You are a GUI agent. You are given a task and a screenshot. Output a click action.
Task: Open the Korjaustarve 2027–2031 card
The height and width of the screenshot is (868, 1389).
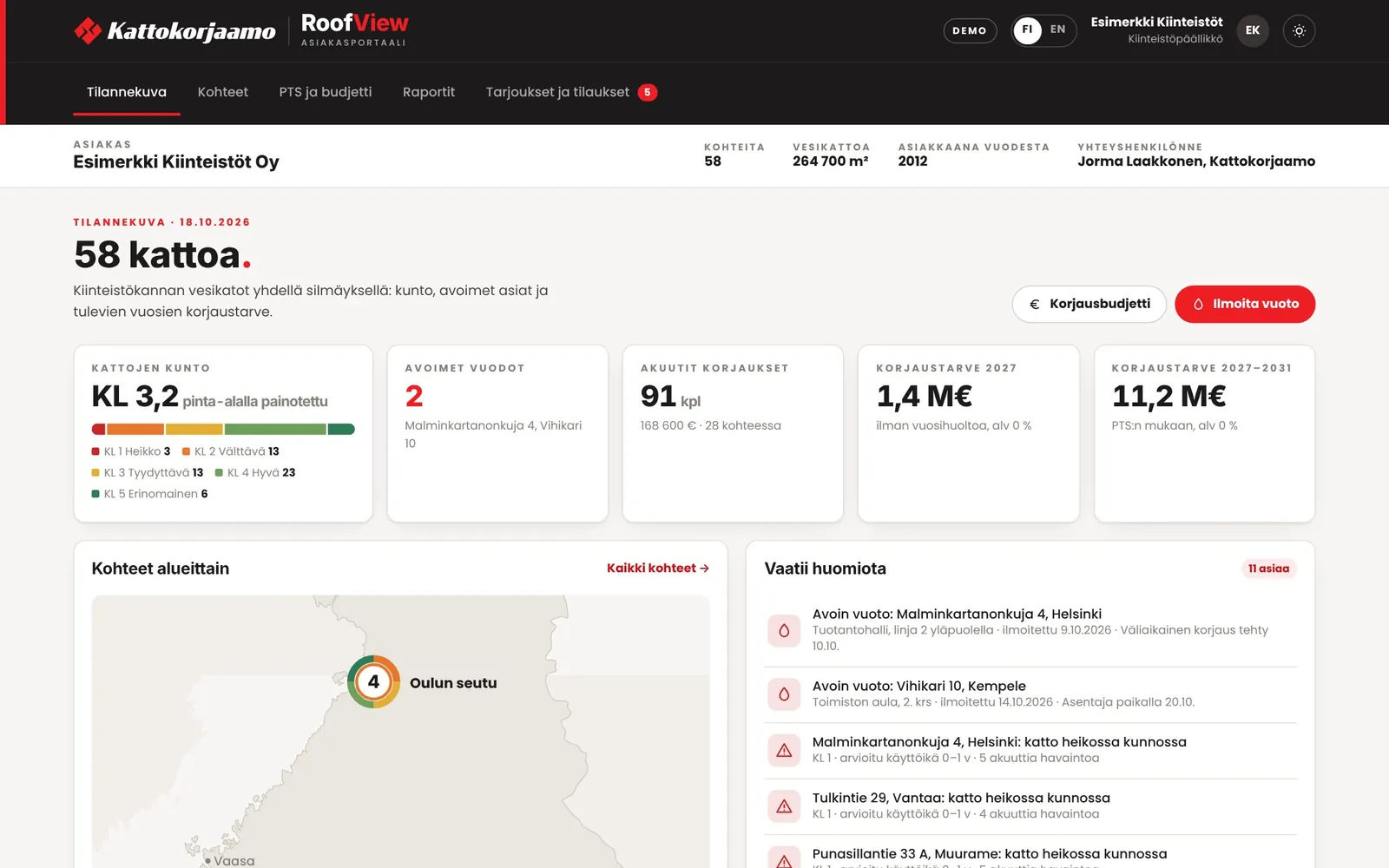(x=1205, y=433)
